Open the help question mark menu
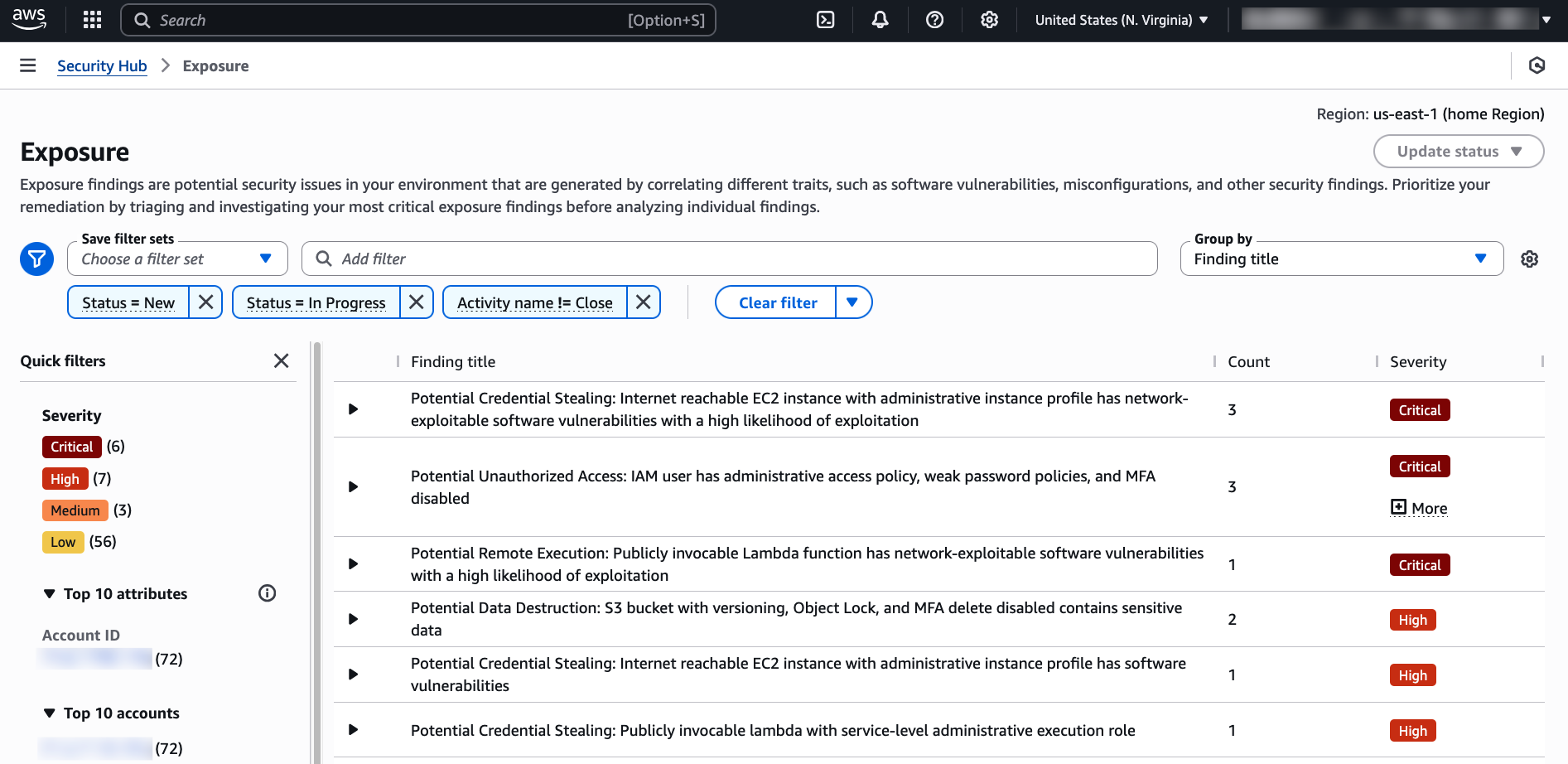This screenshot has height=764, width=1568. pyautogui.click(x=934, y=20)
